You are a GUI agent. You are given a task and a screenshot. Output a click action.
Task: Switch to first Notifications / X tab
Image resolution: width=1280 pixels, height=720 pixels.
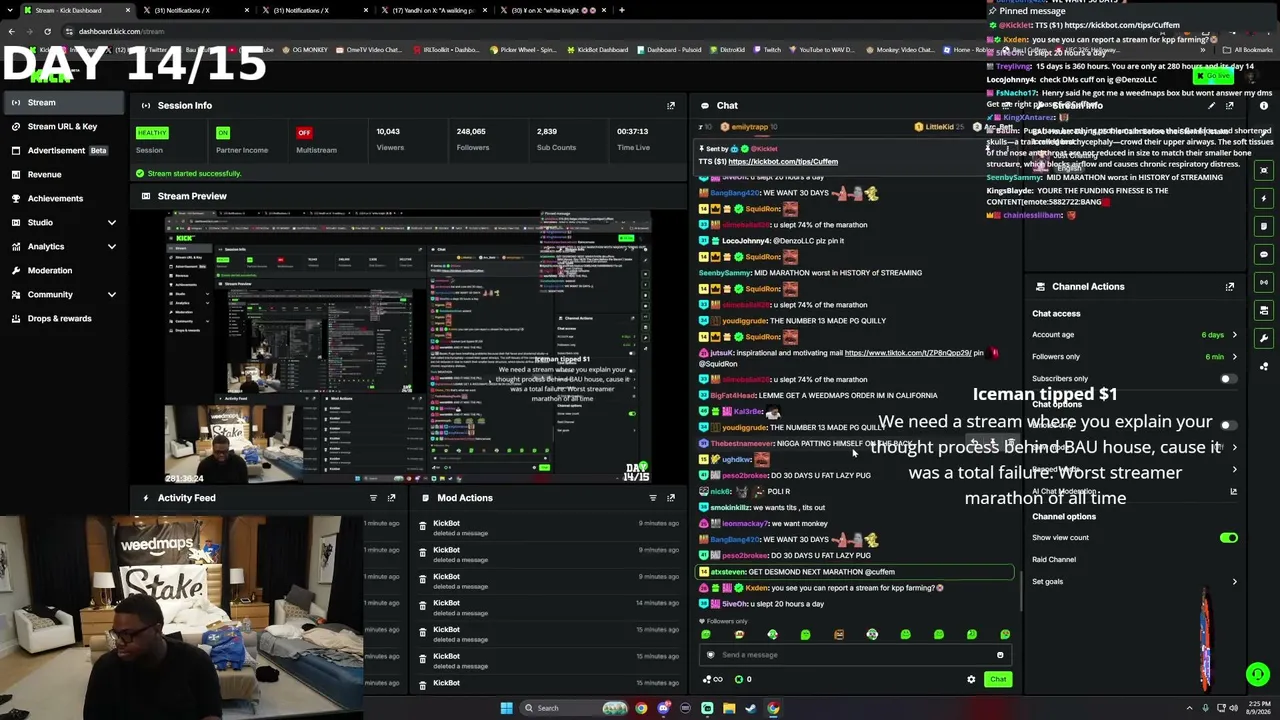(x=198, y=10)
